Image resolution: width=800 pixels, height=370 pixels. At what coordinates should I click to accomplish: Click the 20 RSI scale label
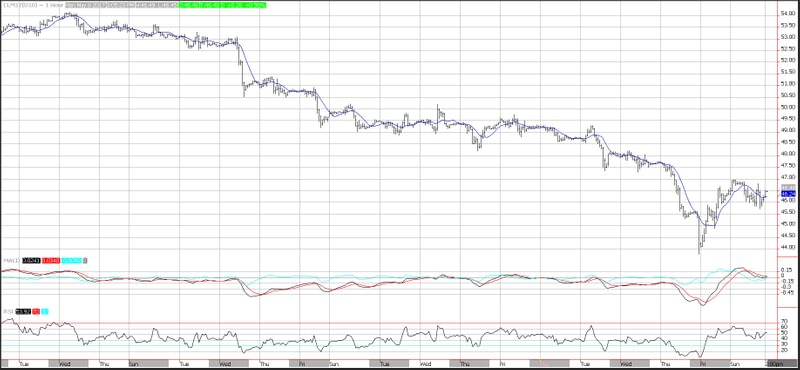[784, 350]
